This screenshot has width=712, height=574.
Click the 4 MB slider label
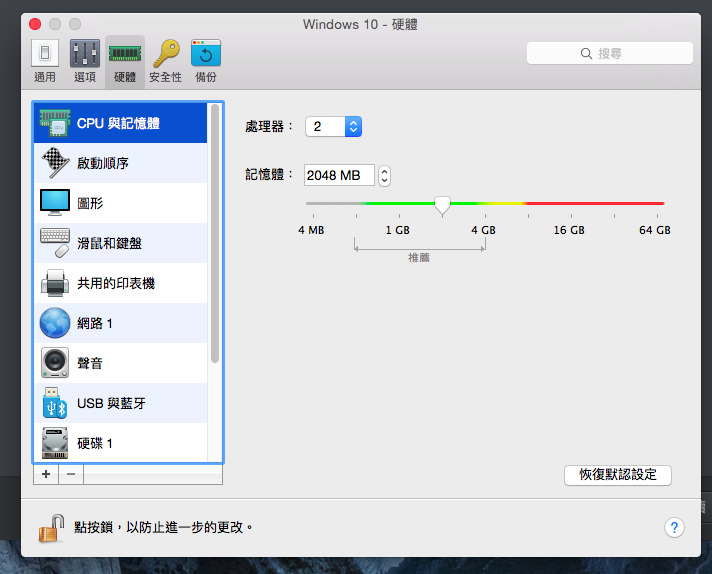pyautogui.click(x=311, y=230)
